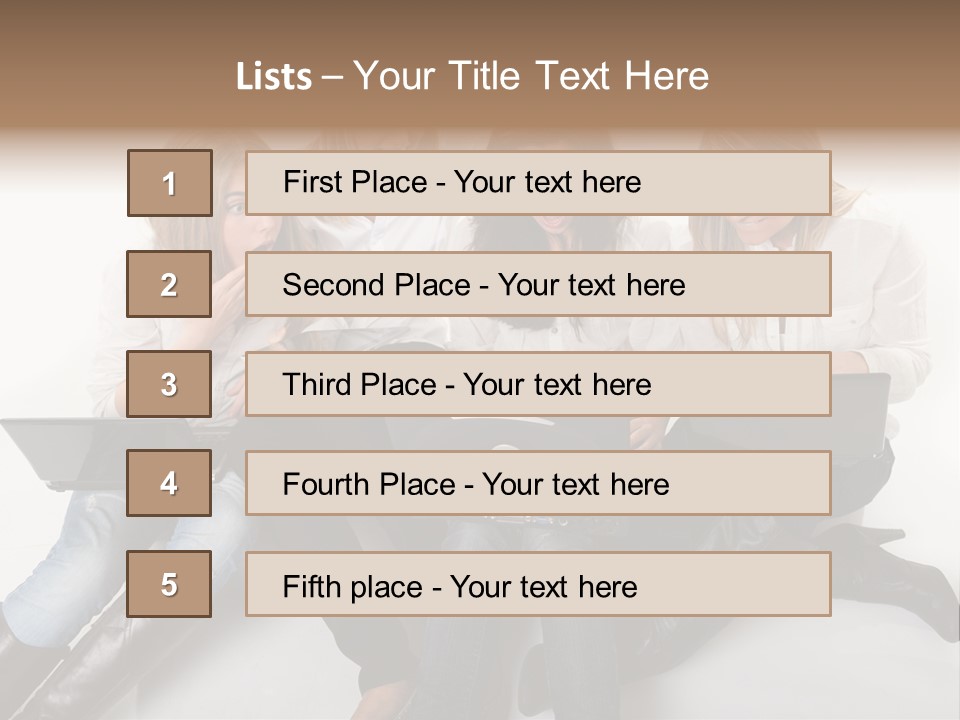Click 'Your text here' in Fifth place row

[x=543, y=586]
